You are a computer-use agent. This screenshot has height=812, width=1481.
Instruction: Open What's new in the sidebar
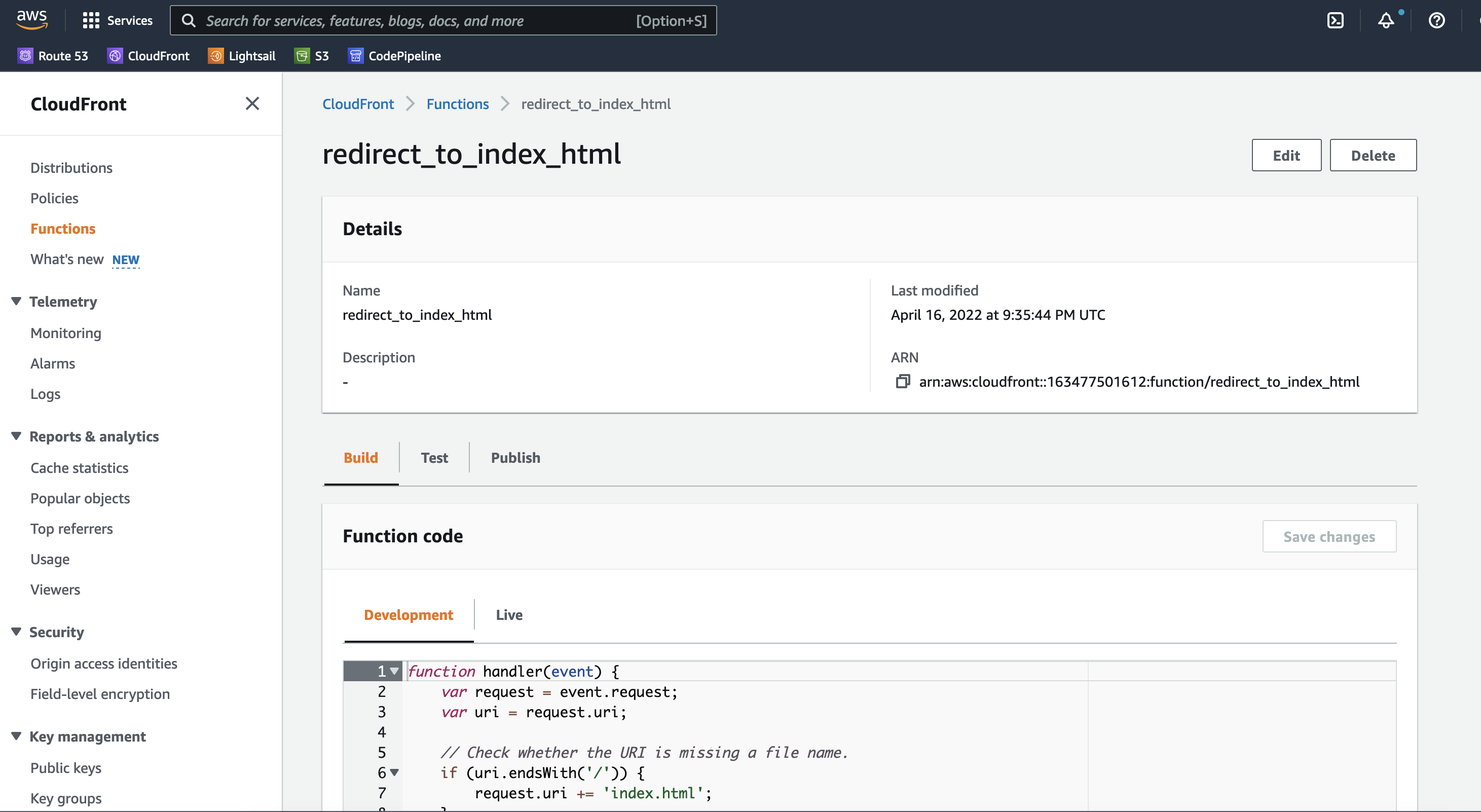[x=67, y=259]
